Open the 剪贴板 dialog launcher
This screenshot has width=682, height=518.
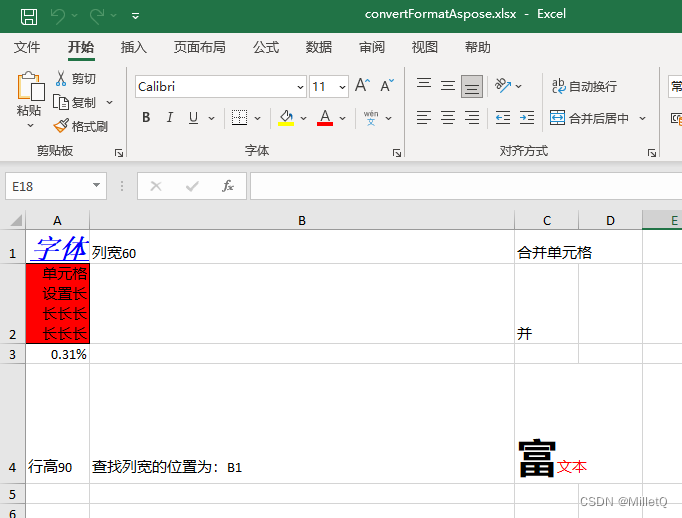[x=119, y=153]
